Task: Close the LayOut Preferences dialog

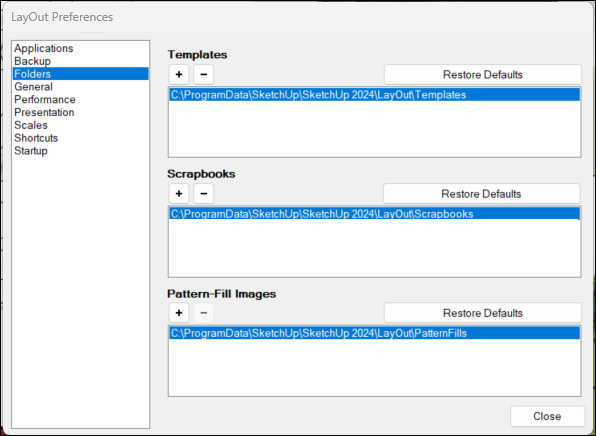Action: [x=547, y=416]
